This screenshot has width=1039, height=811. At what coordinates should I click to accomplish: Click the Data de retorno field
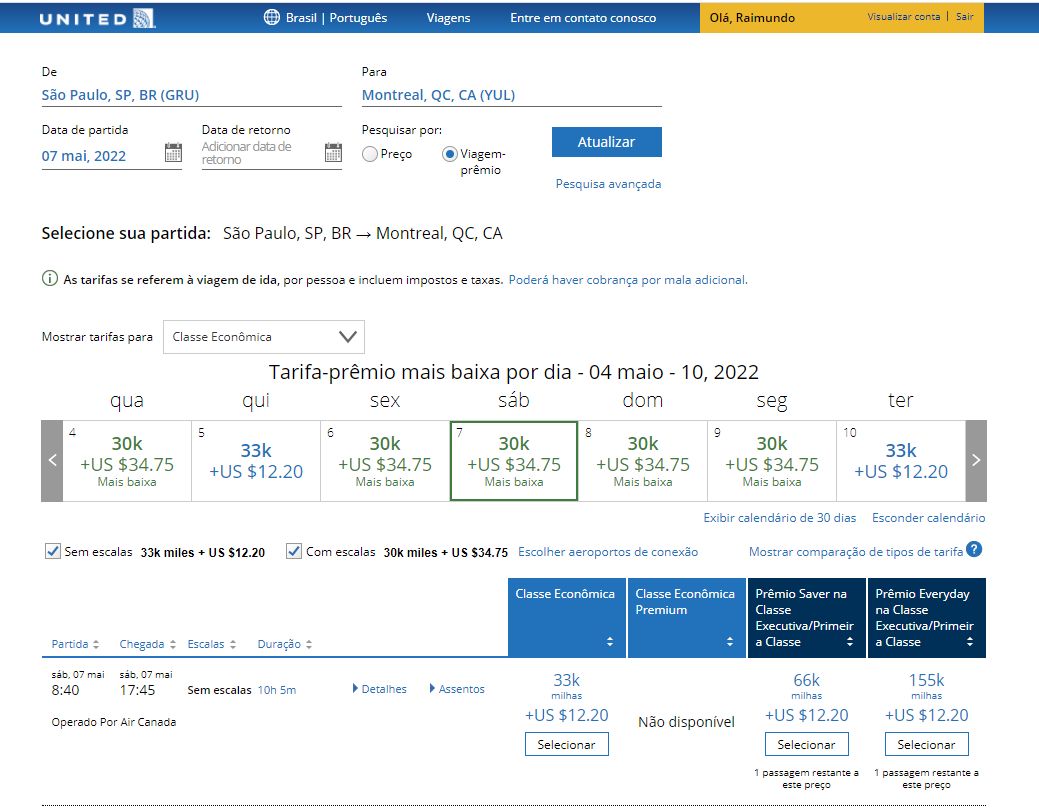pos(262,153)
